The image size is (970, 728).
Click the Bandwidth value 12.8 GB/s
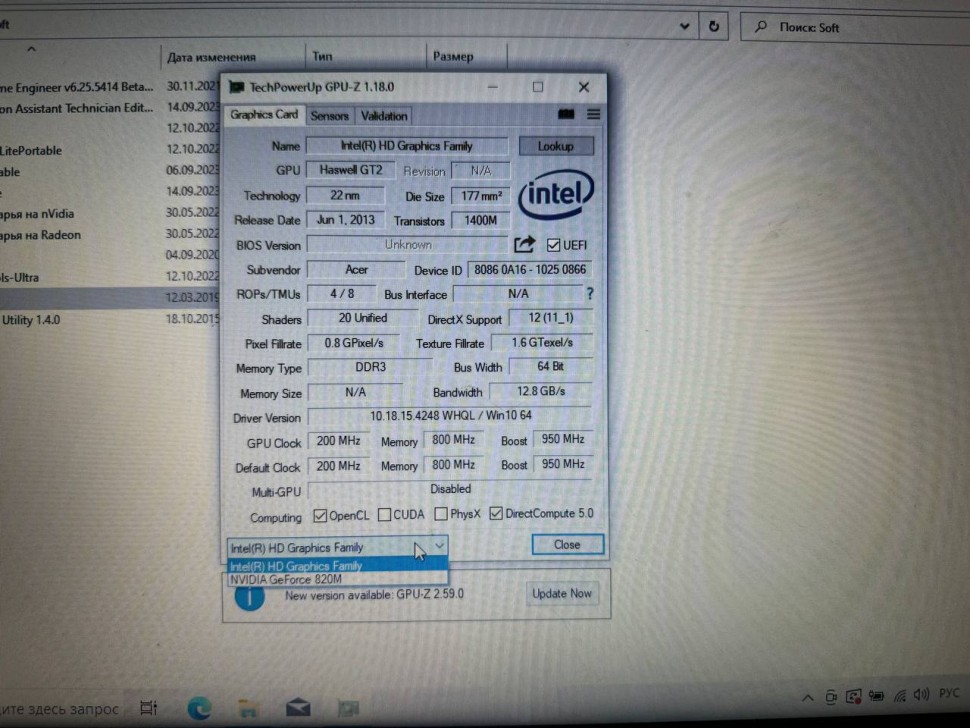(541, 391)
